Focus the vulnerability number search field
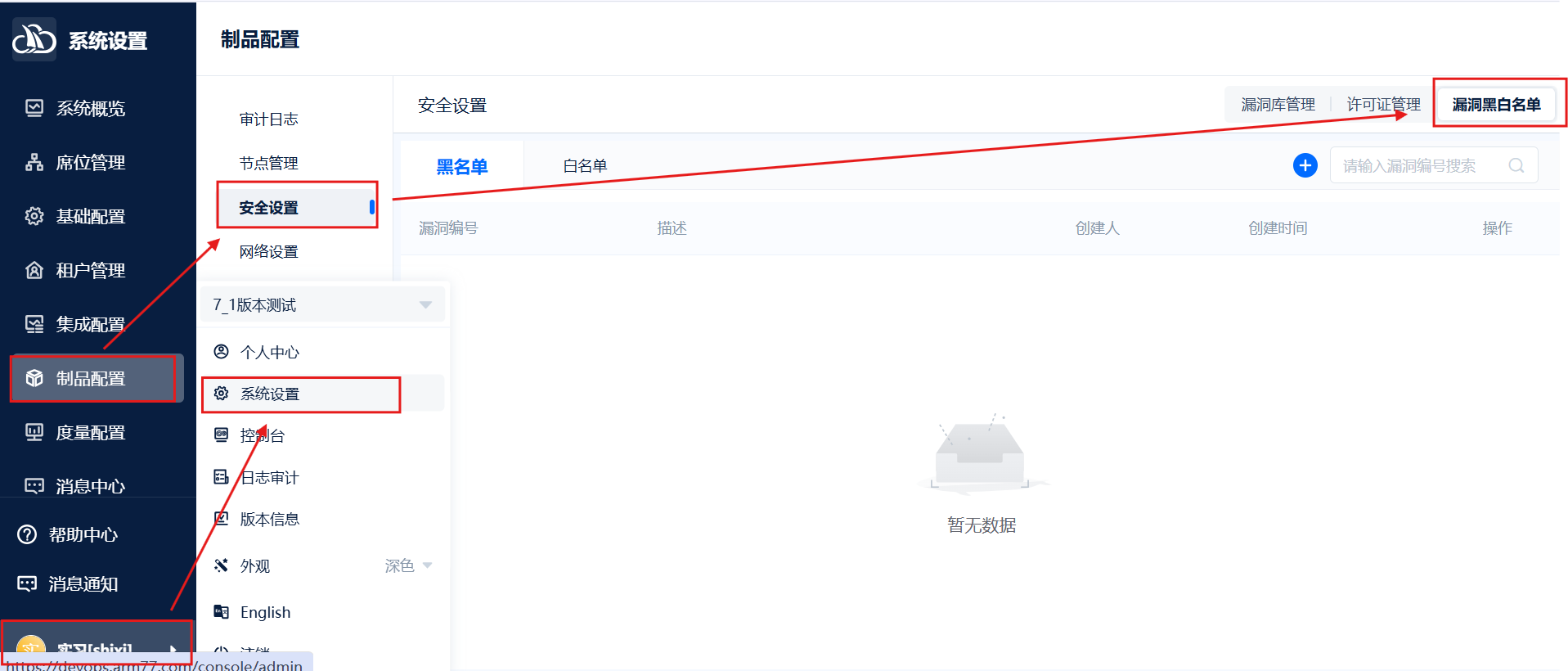Viewport: 1568px width, 671px height. (x=1419, y=166)
